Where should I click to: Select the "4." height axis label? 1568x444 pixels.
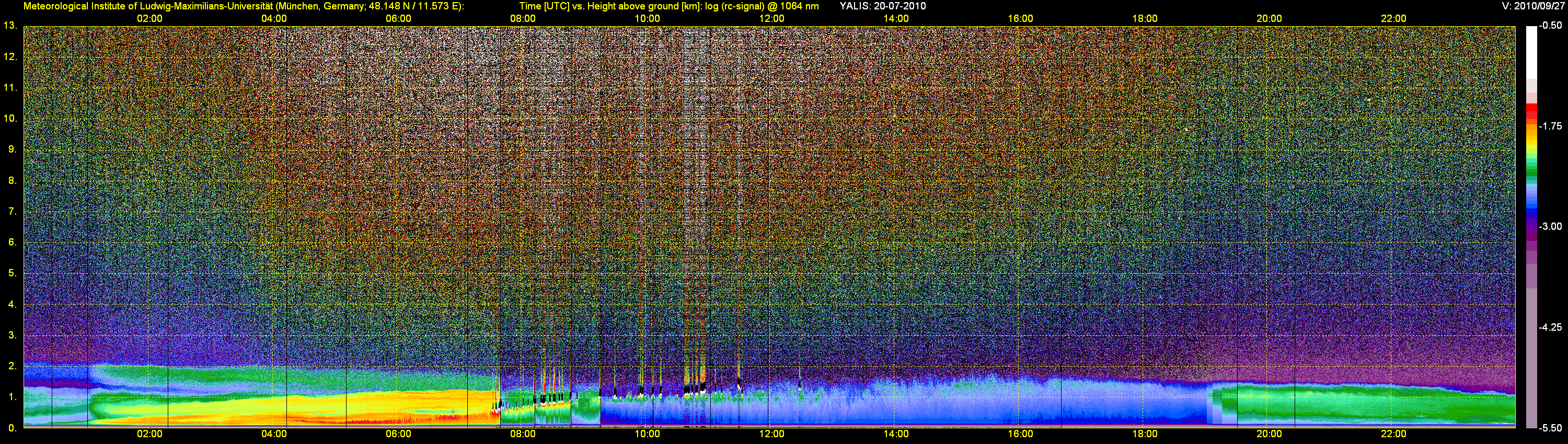(x=12, y=304)
